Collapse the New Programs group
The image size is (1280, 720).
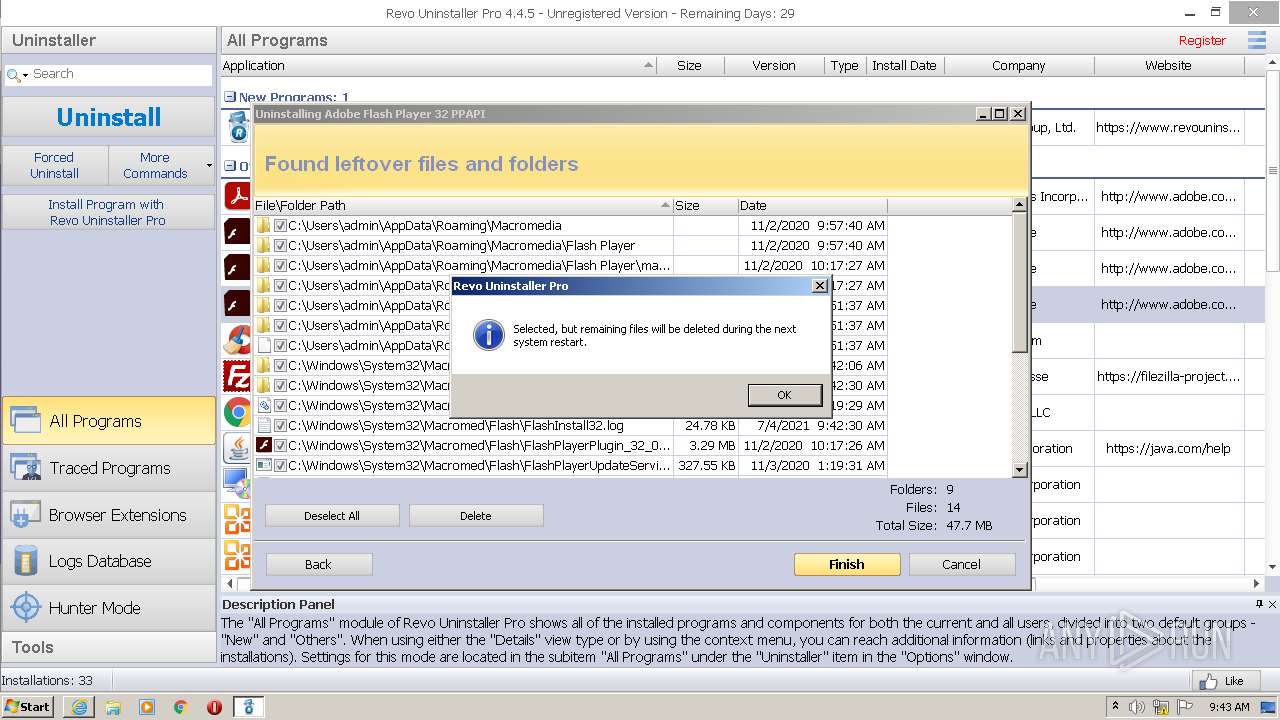pos(230,98)
